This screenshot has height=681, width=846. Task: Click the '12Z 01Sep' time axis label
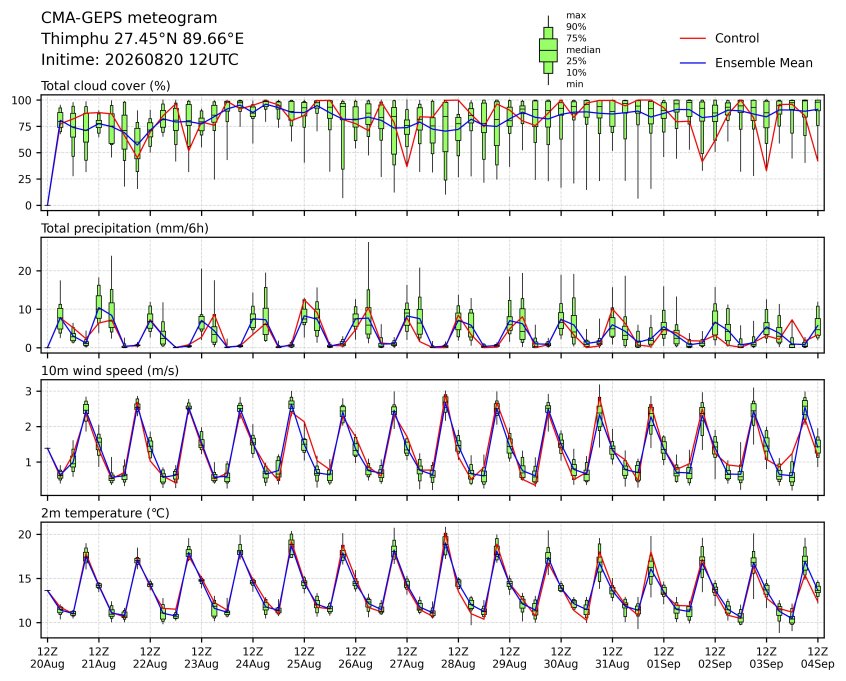(664, 658)
